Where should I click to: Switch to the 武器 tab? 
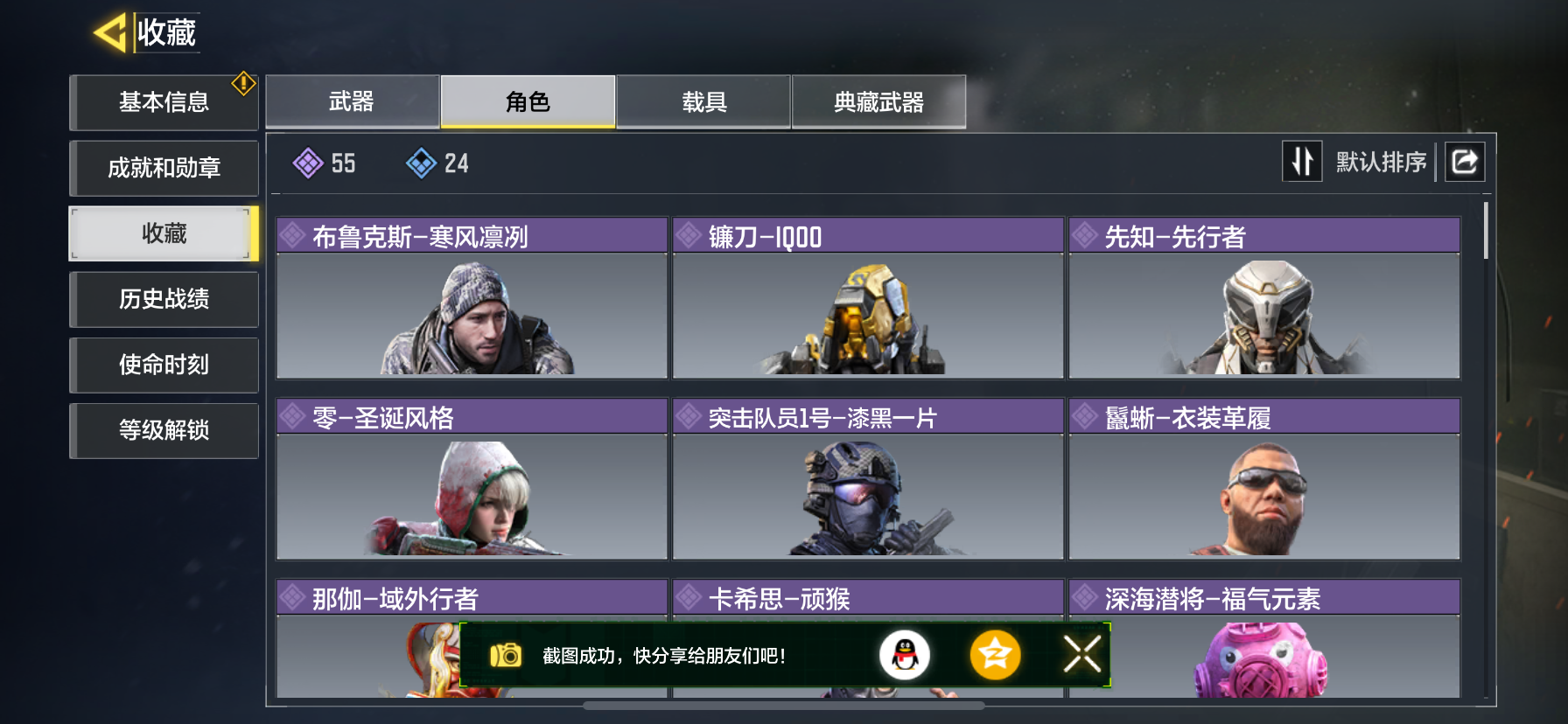click(x=352, y=101)
